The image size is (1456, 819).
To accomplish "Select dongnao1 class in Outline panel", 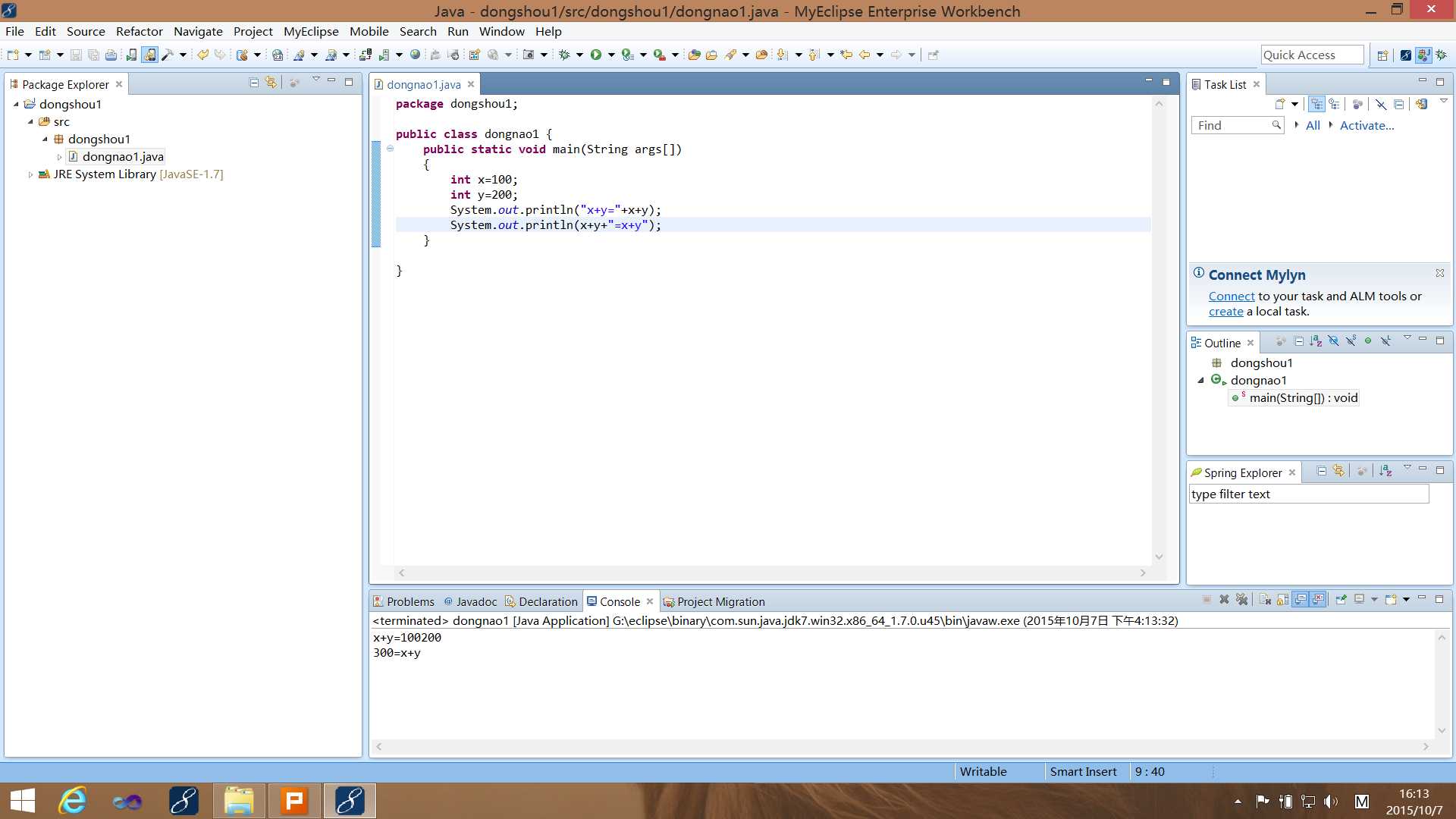I will [x=1258, y=380].
